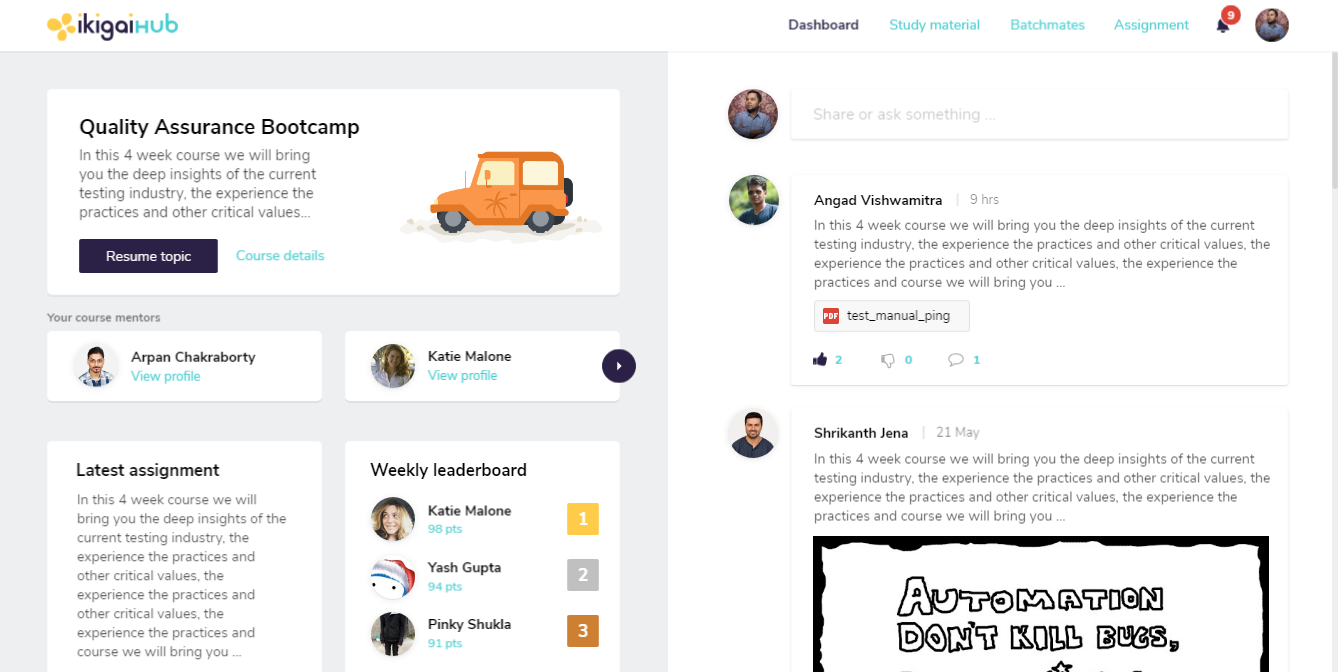
Task: Click the Share or ask something field
Action: tap(1038, 115)
